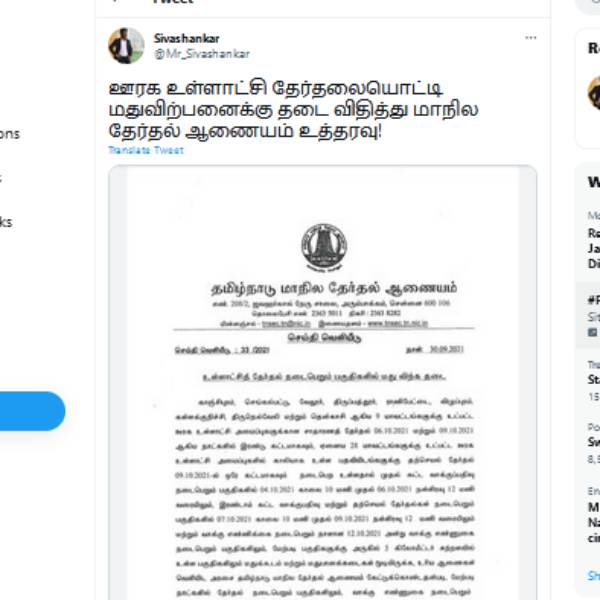Open Sivashankar's profile picture
This screenshot has height=600, width=600.
click(126, 46)
